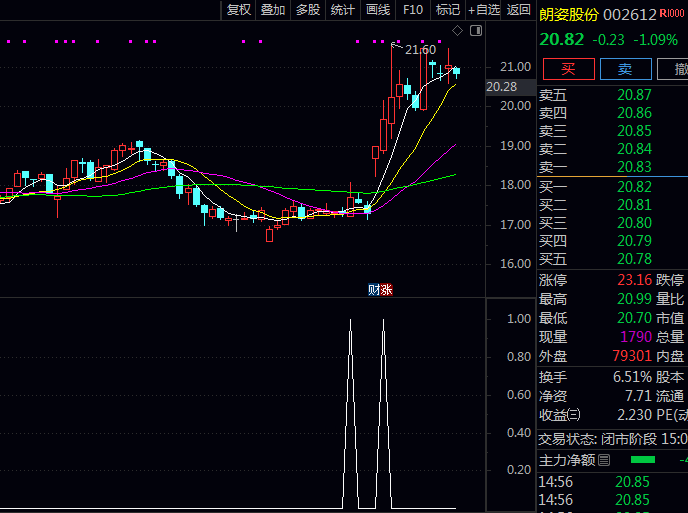The width and height of the screenshot is (688, 513).
Task: Click the blue 卖 sell button
Action: point(625,69)
